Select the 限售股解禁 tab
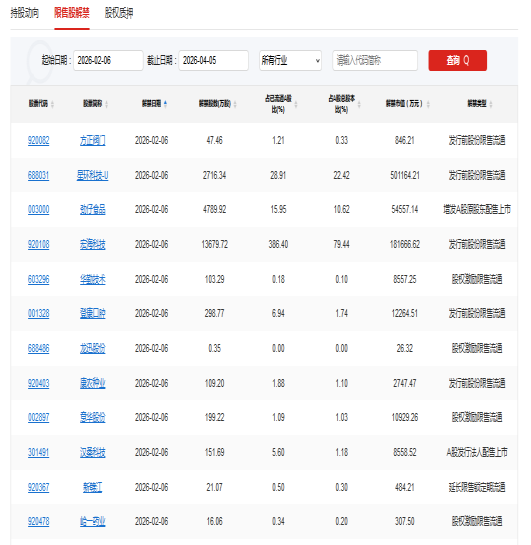This screenshot has height=545, width=531. click(72, 13)
